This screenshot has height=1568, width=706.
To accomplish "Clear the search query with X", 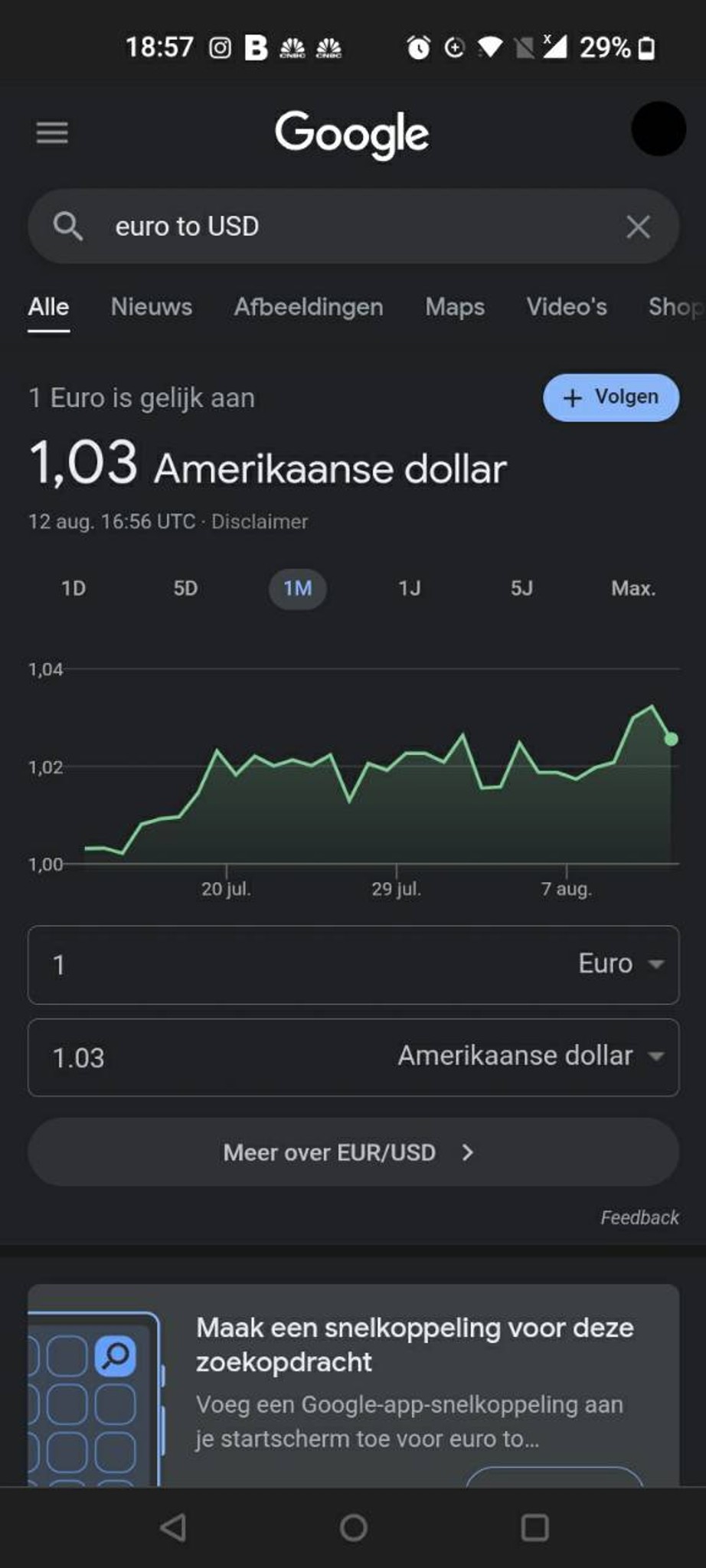I will tap(638, 227).
